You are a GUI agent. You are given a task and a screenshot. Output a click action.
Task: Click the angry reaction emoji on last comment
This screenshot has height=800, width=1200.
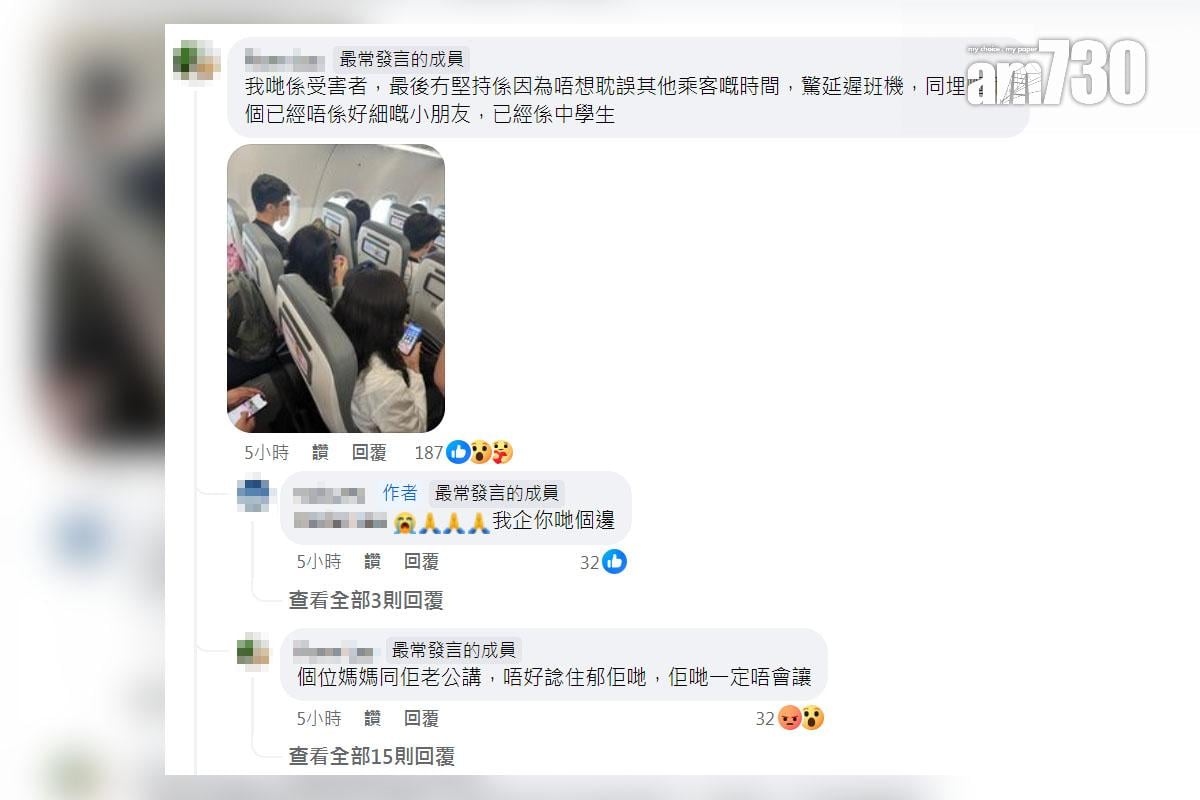click(790, 718)
